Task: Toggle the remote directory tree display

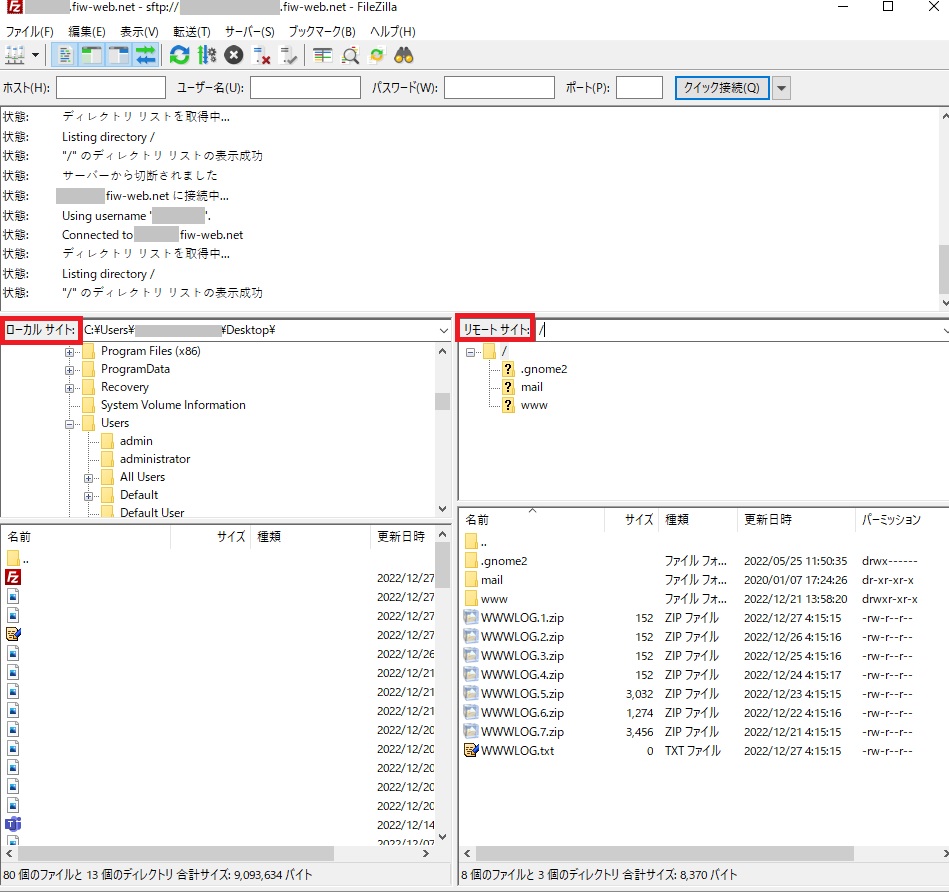Action: coord(119,56)
